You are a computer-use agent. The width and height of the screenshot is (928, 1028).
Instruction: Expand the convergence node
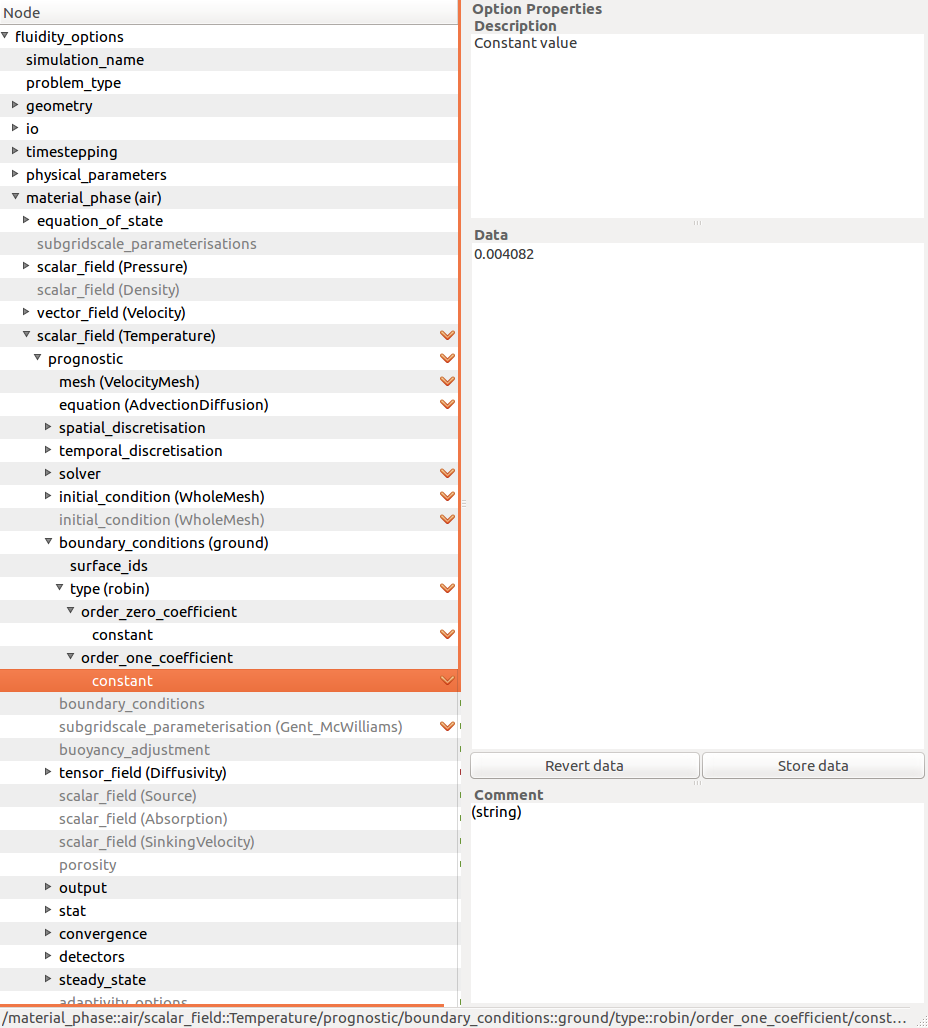[x=48, y=932]
